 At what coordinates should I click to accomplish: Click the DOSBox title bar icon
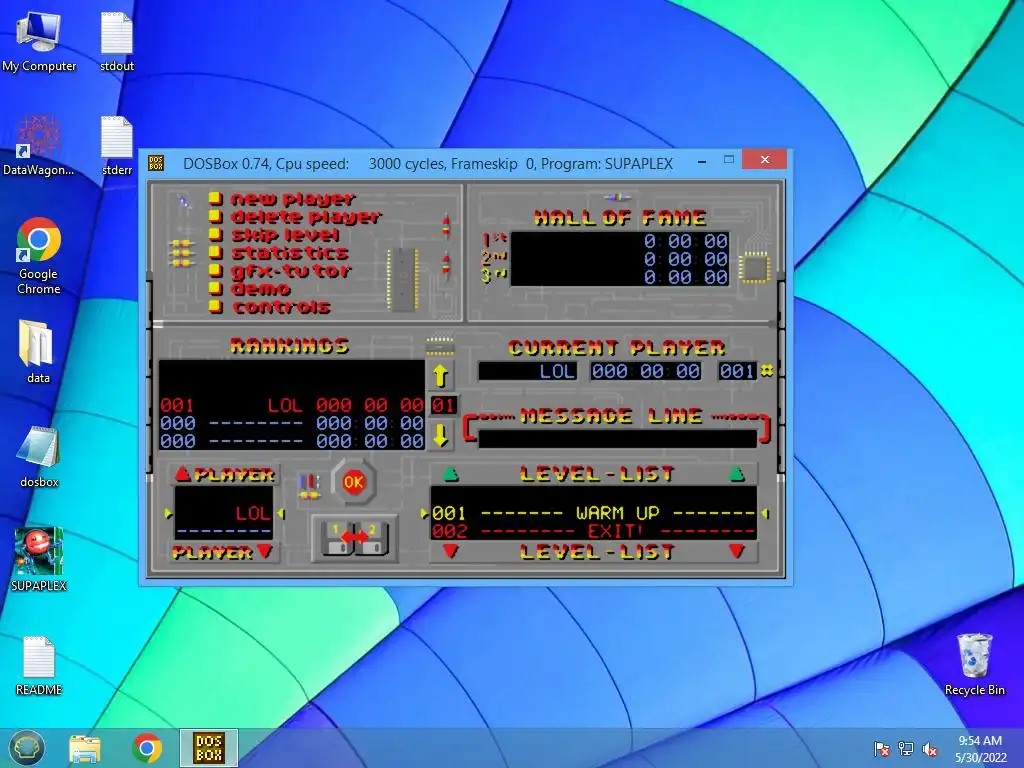[156, 163]
